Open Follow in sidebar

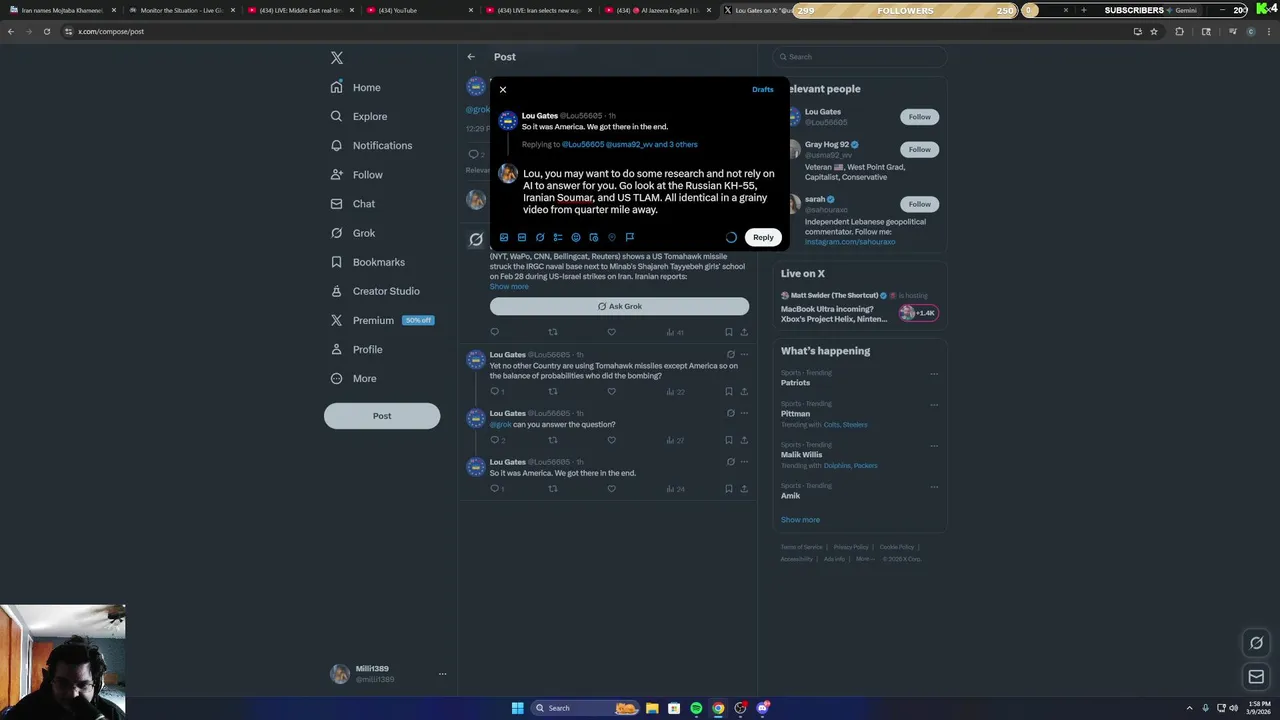click(x=357, y=174)
